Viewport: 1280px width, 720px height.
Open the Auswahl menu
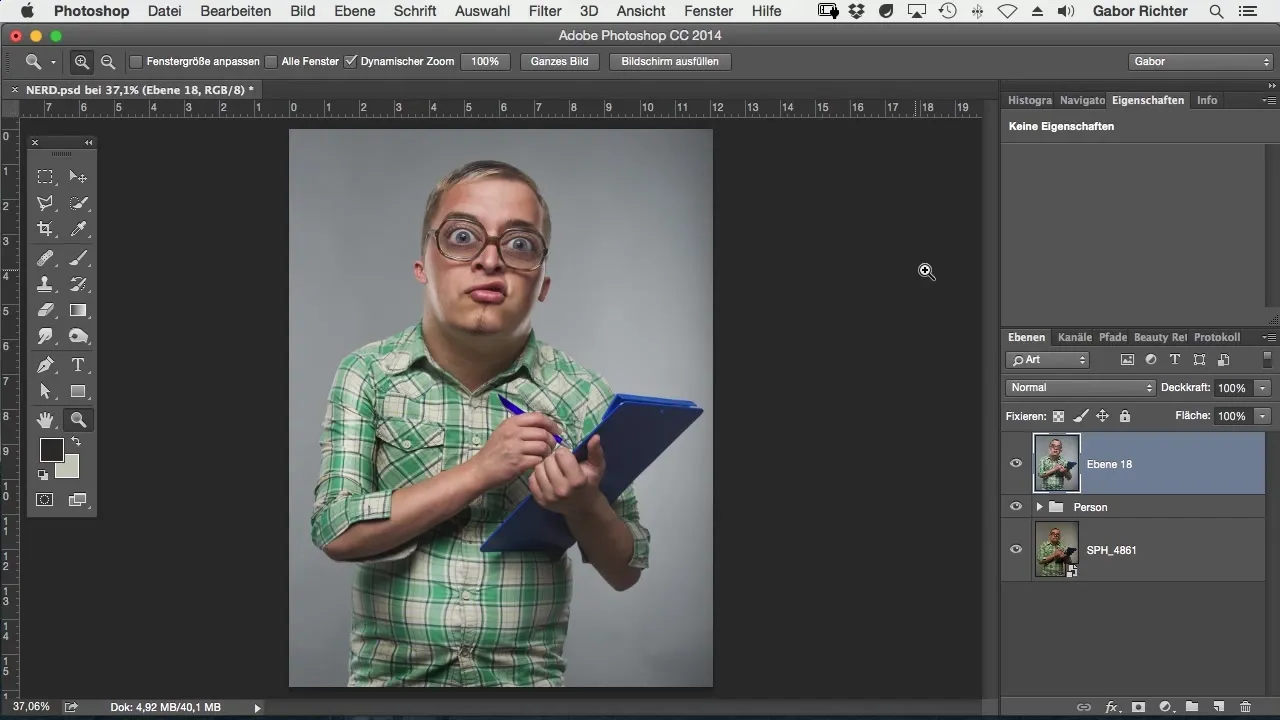[482, 11]
